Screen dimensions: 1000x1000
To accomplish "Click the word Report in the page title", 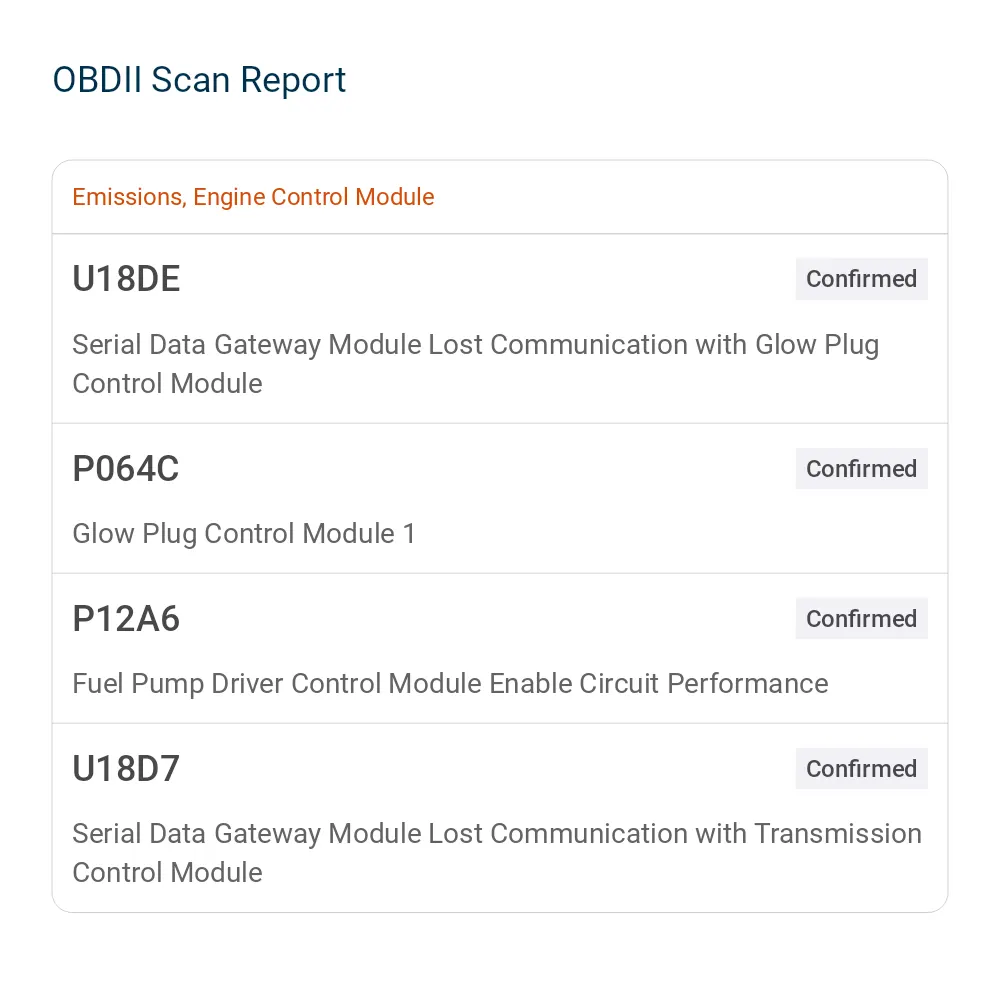I will click(293, 82).
